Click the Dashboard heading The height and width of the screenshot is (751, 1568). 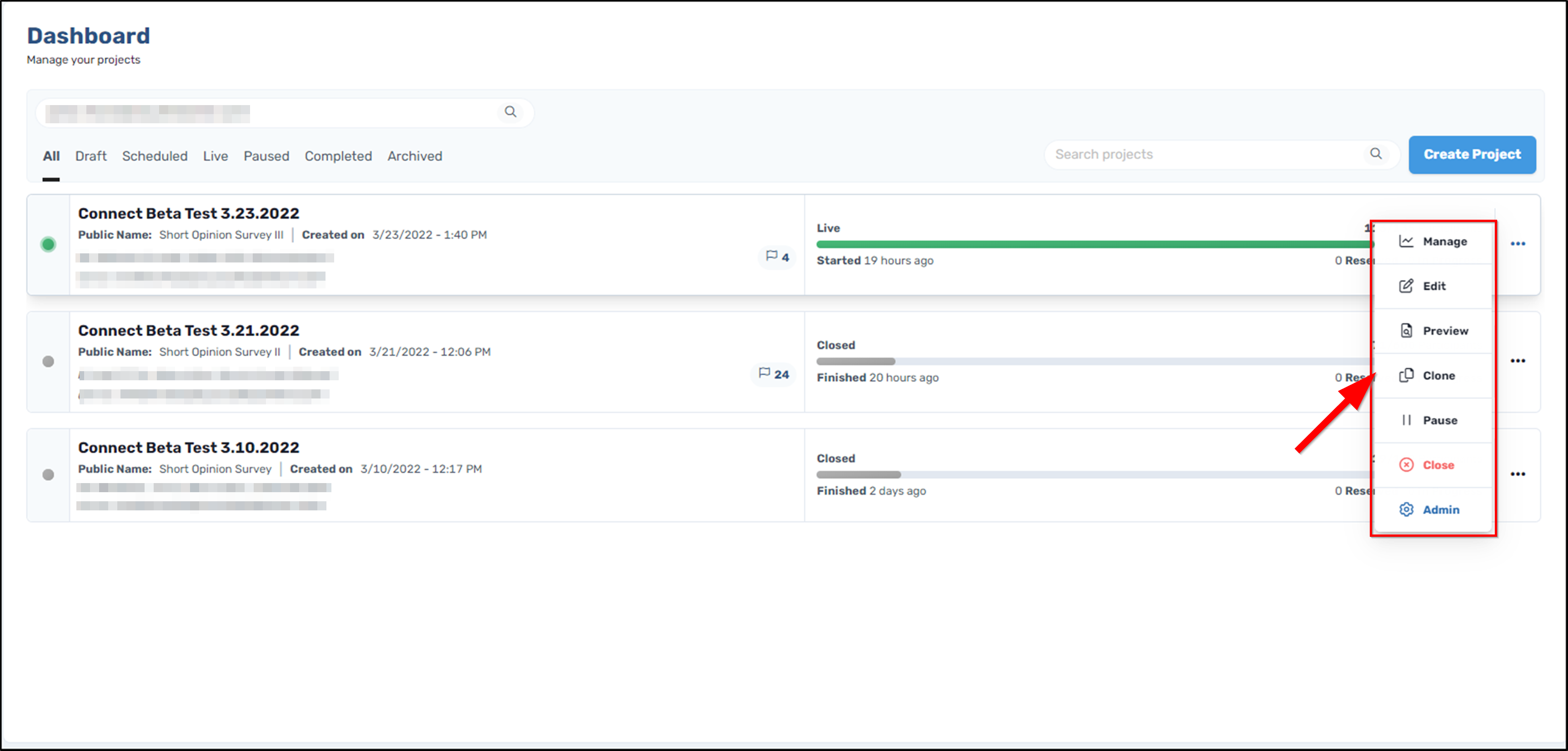[x=88, y=35]
